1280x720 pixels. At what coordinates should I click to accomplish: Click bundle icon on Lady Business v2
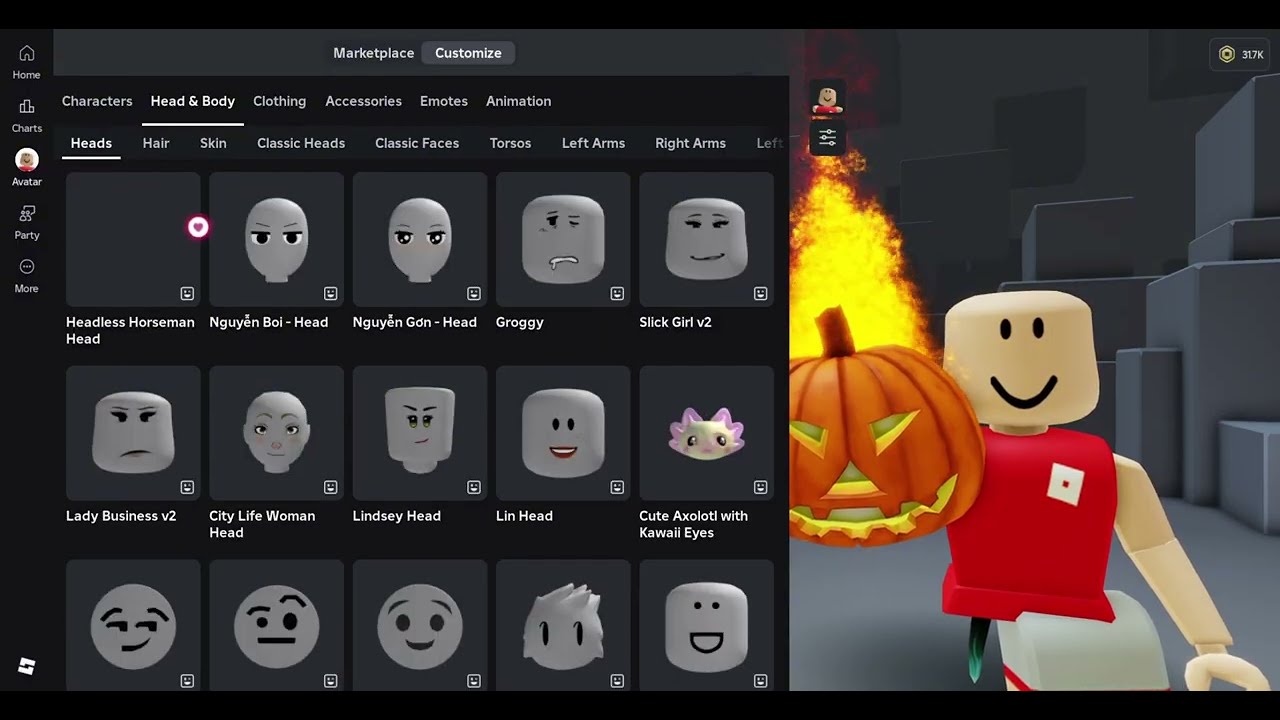coord(187,487)
